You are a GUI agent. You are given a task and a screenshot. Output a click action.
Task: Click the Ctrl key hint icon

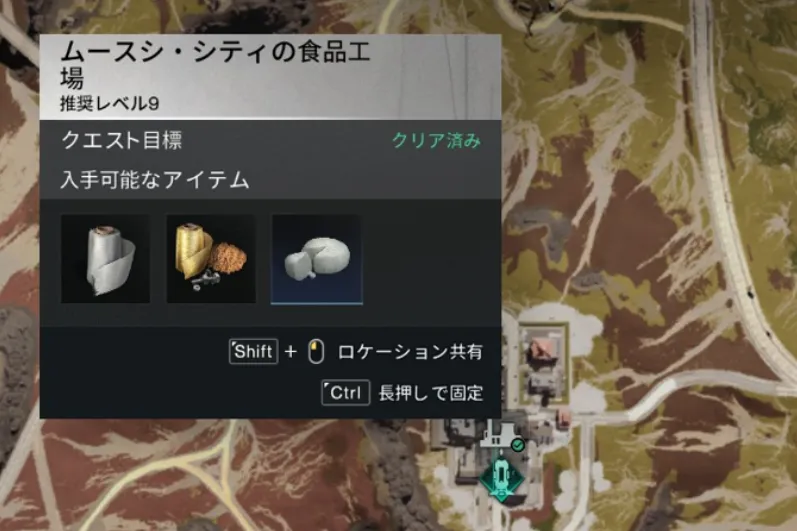point(346,393)
